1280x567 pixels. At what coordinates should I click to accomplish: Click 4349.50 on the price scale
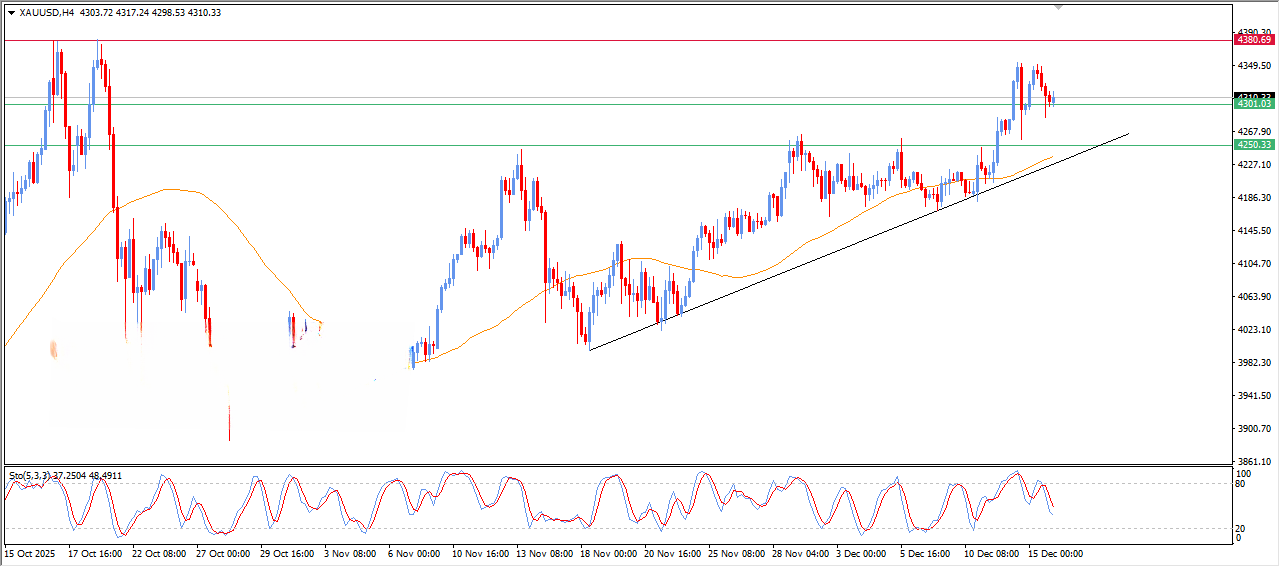(1254, 66)
